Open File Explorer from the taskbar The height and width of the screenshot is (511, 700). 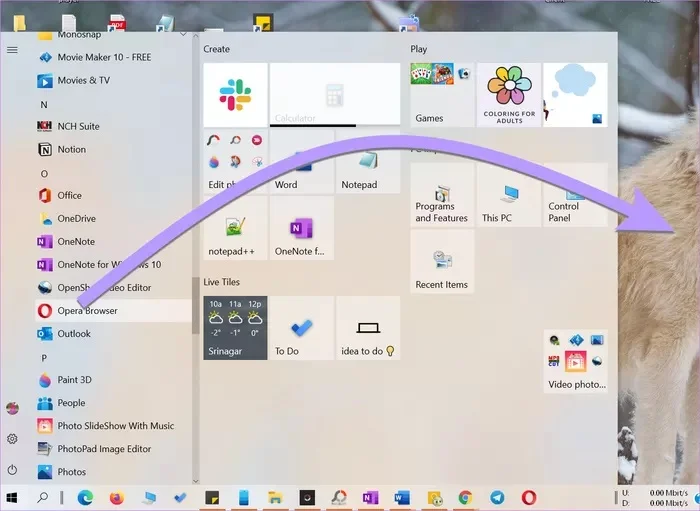pos(275,497)
